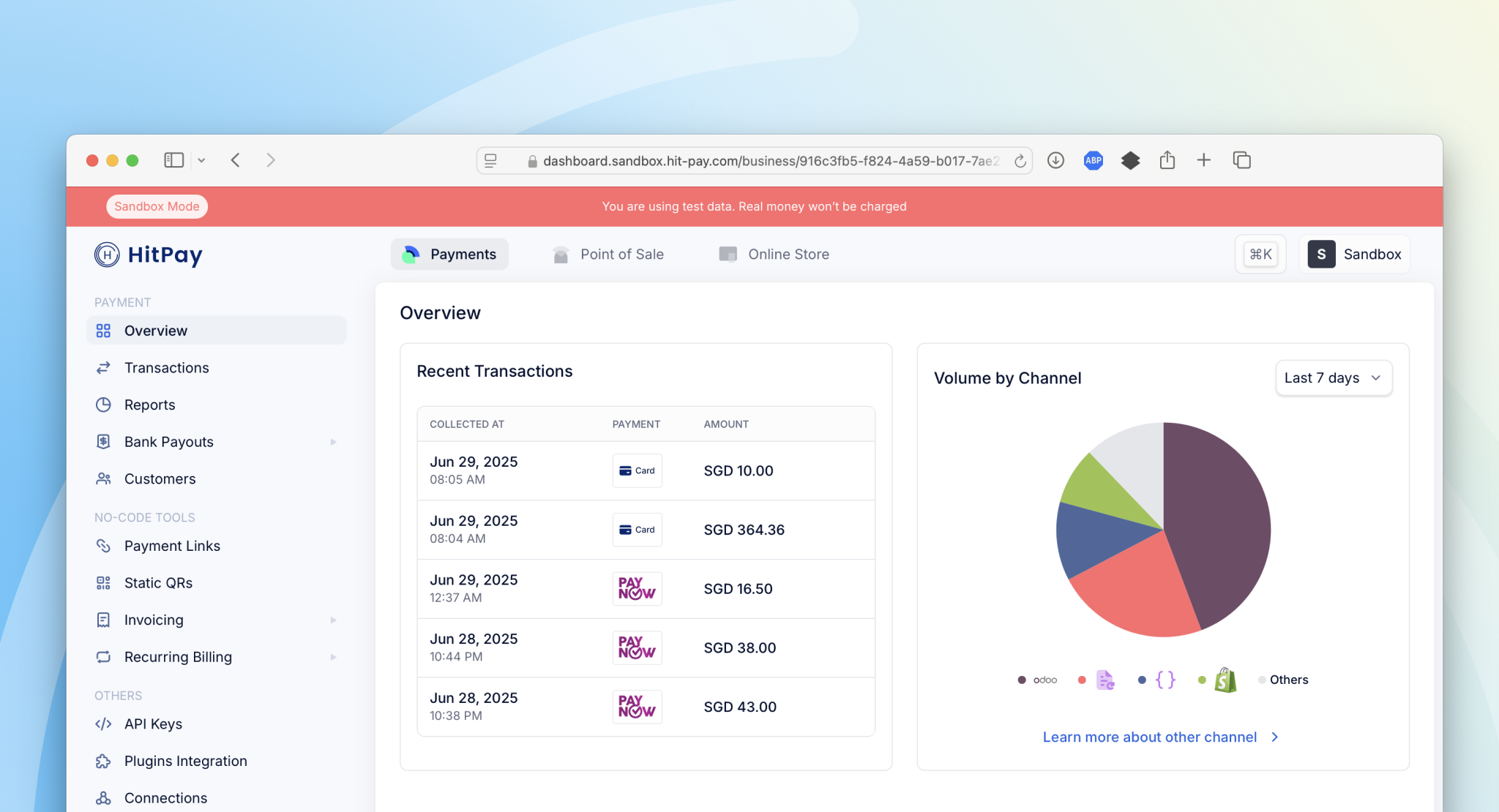Click the SGD 364.36 amount
Image resolution: width=1499 pixels, height=812 pixels.
(x=744, y=530)
